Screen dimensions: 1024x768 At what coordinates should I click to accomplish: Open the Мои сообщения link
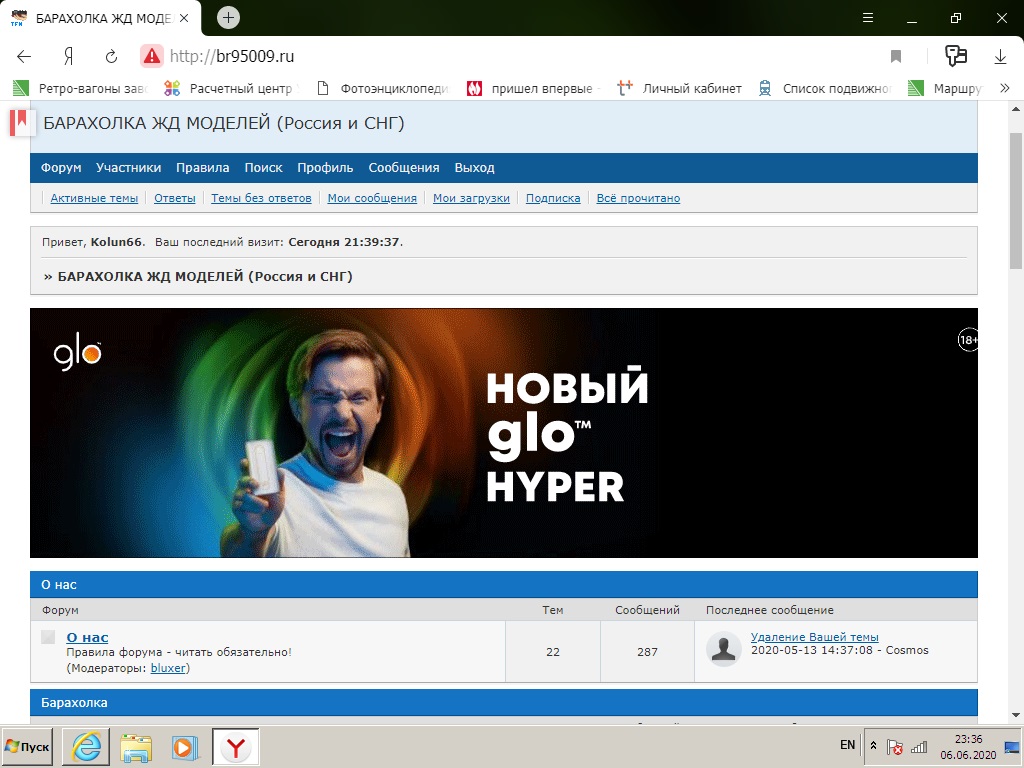coord(372,198)
